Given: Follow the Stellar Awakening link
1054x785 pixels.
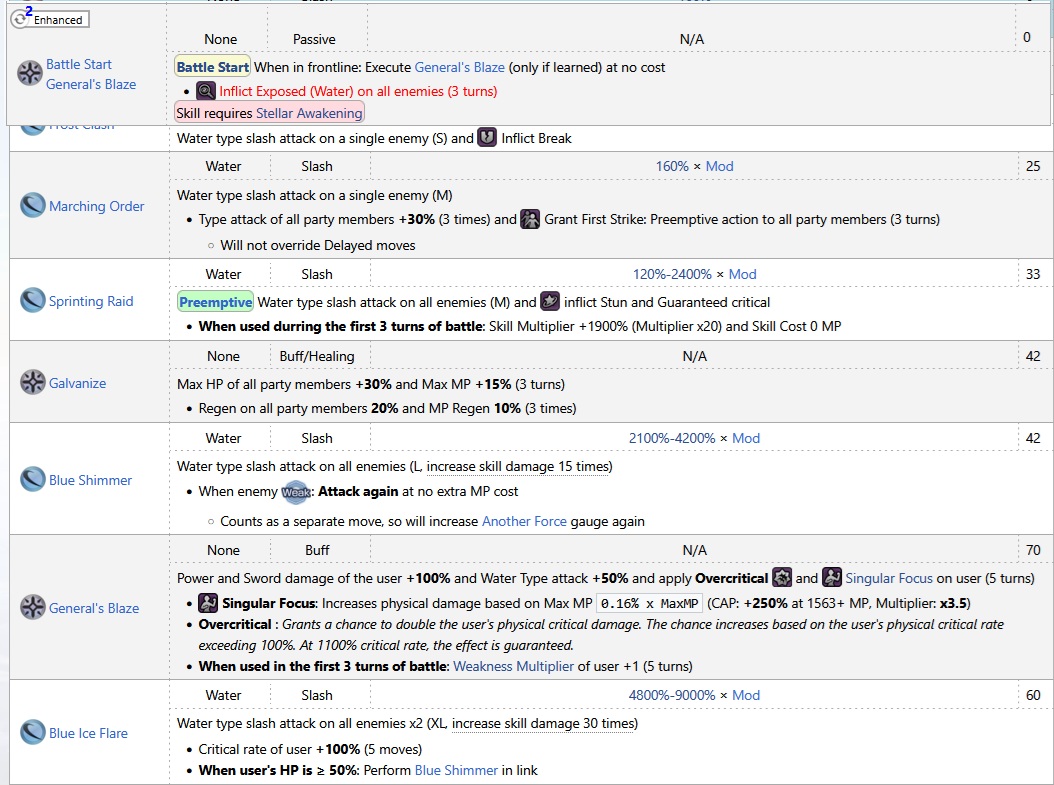Looking at the screenshot, I should point(309,113).
